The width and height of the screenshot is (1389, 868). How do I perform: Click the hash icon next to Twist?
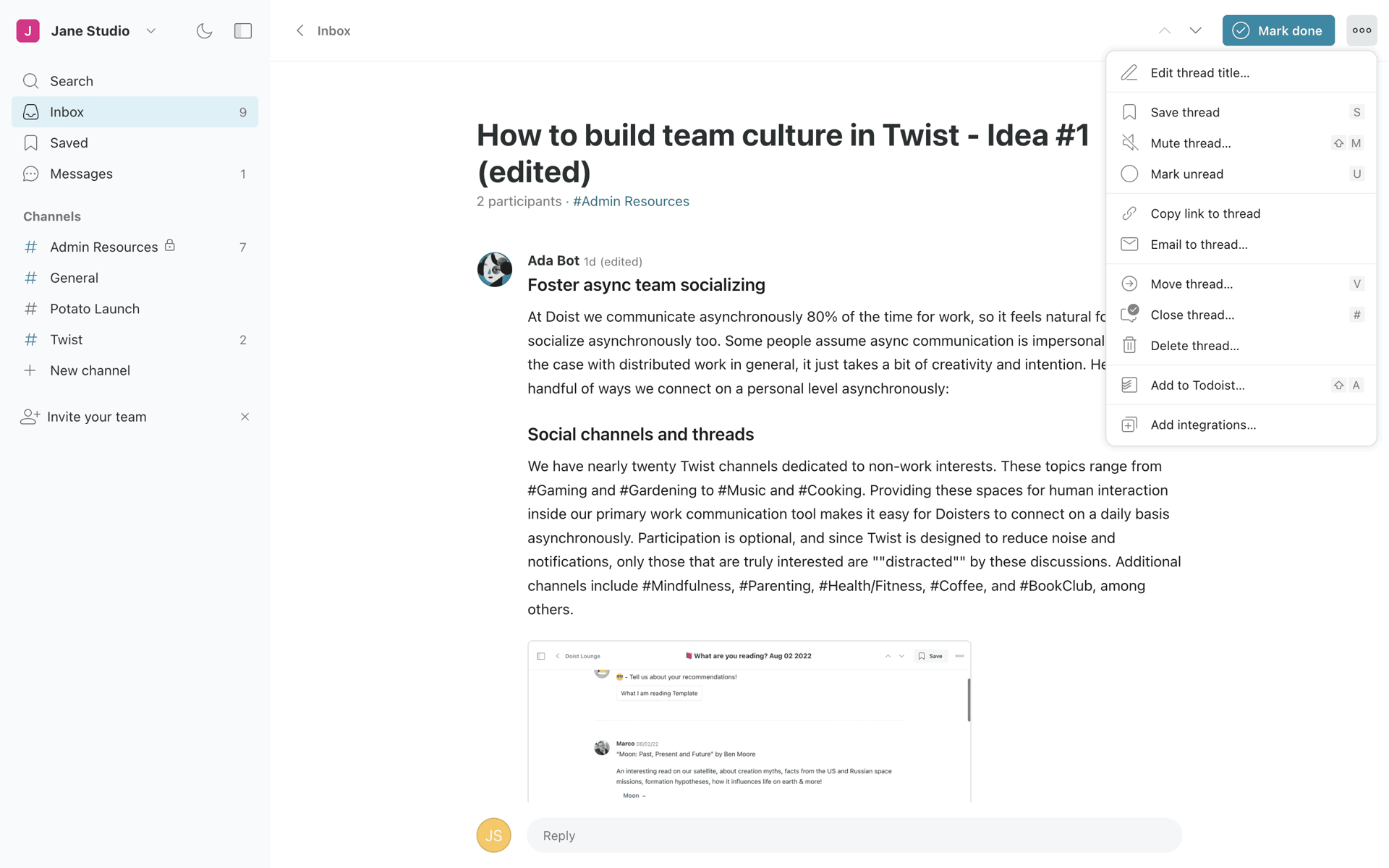30,339
